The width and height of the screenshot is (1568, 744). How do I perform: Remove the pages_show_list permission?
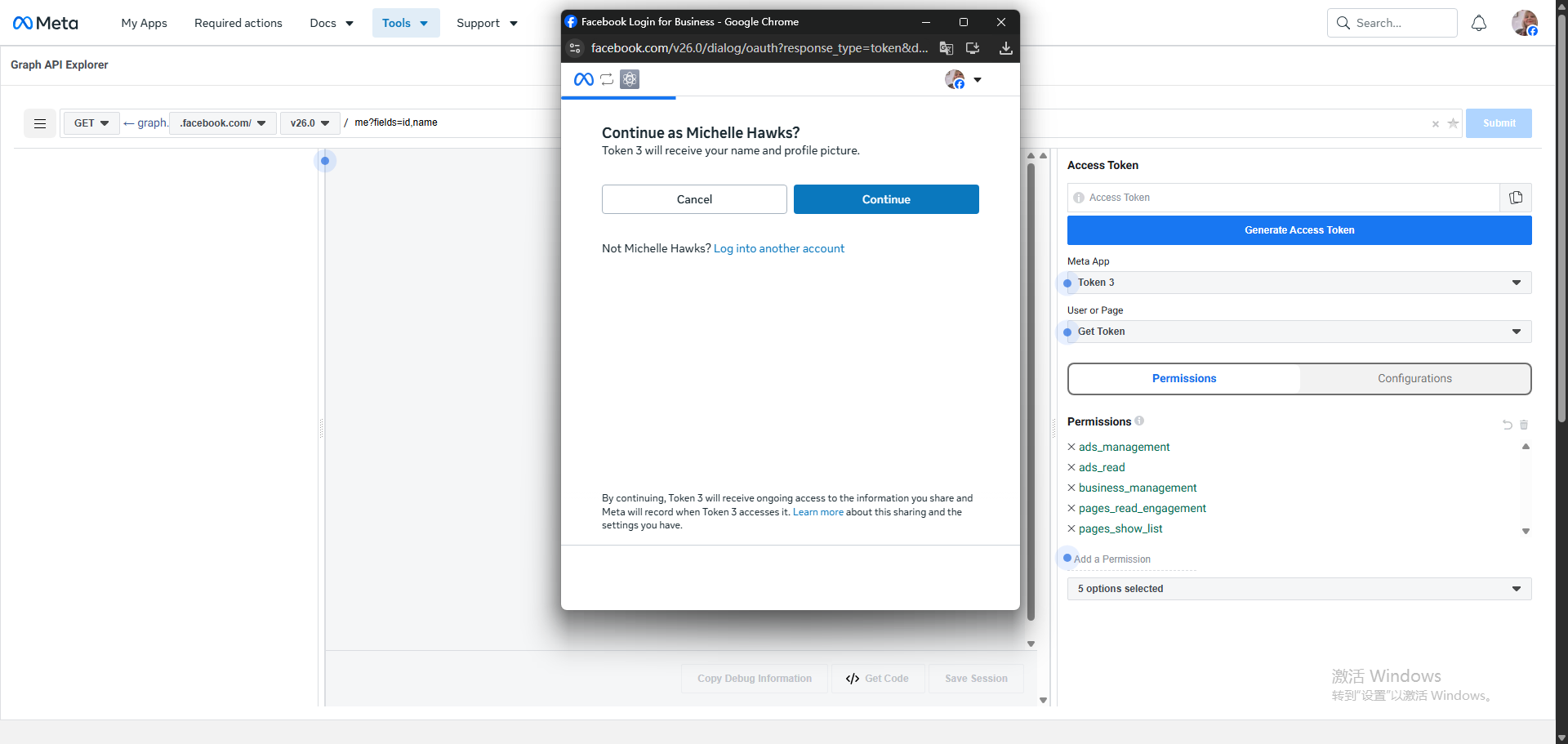coord(1071,528)
